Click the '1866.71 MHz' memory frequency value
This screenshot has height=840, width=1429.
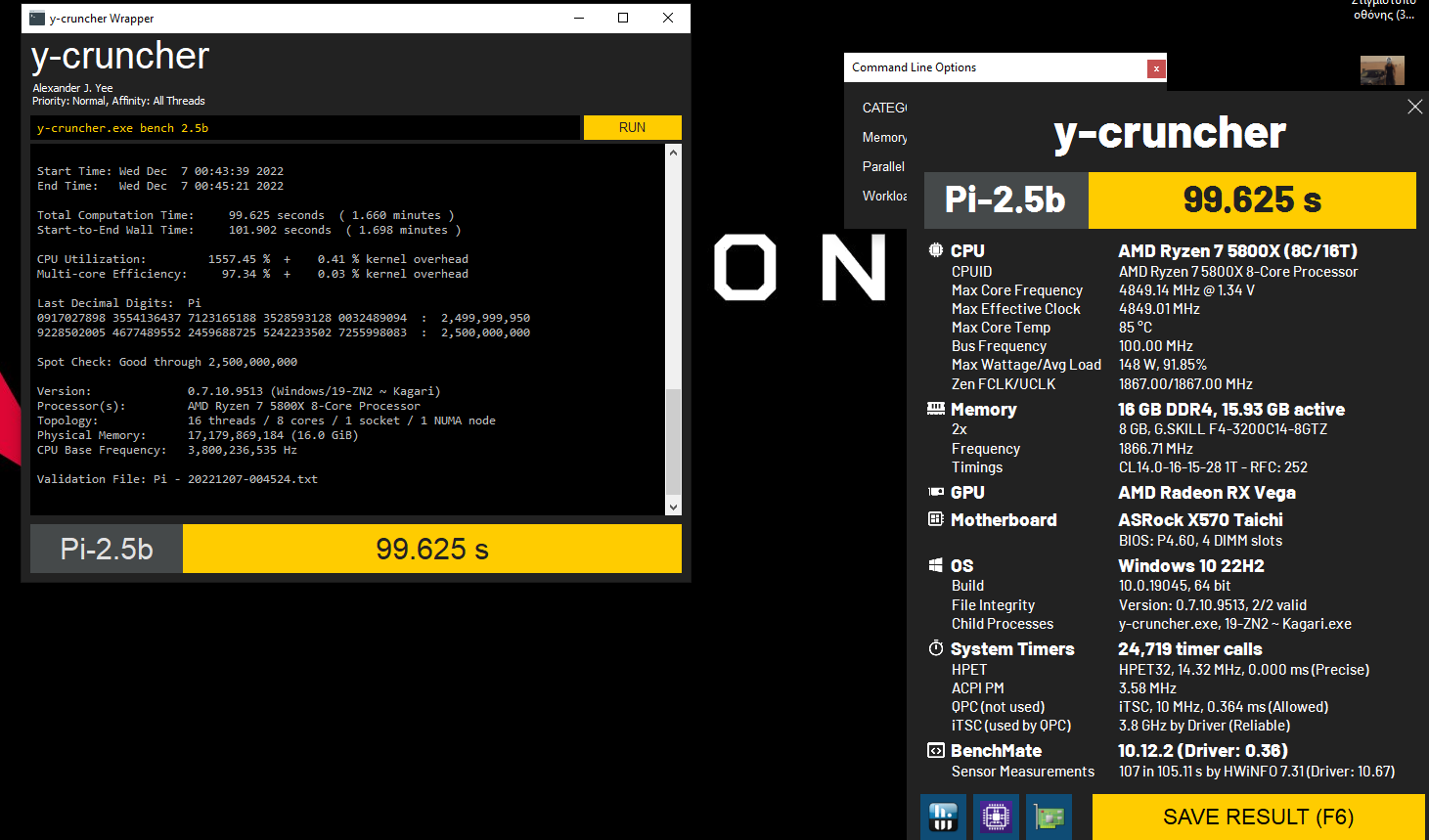click(x=1156, y=449)
